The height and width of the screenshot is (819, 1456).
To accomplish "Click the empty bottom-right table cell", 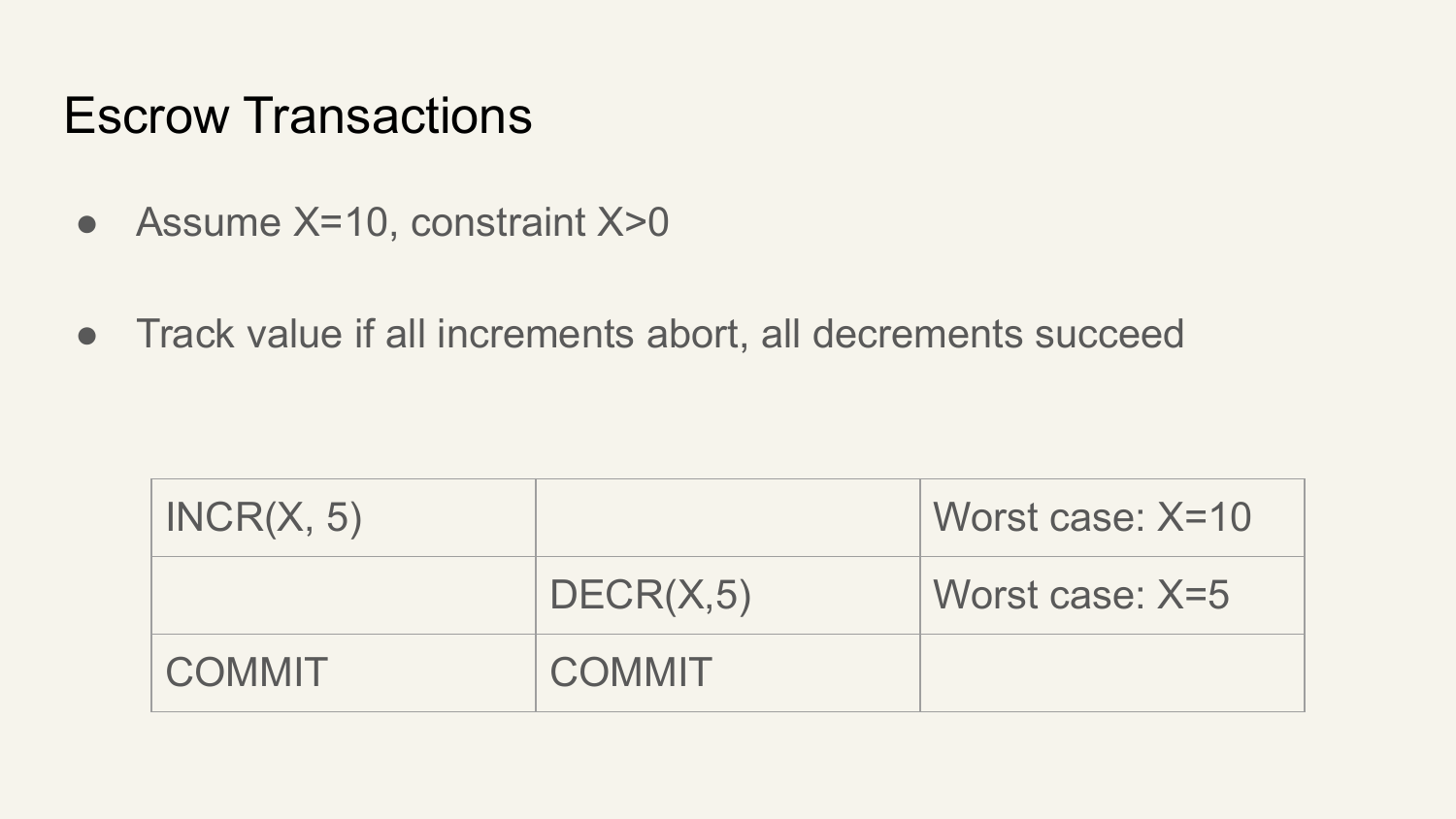I will pos(1112,672).
